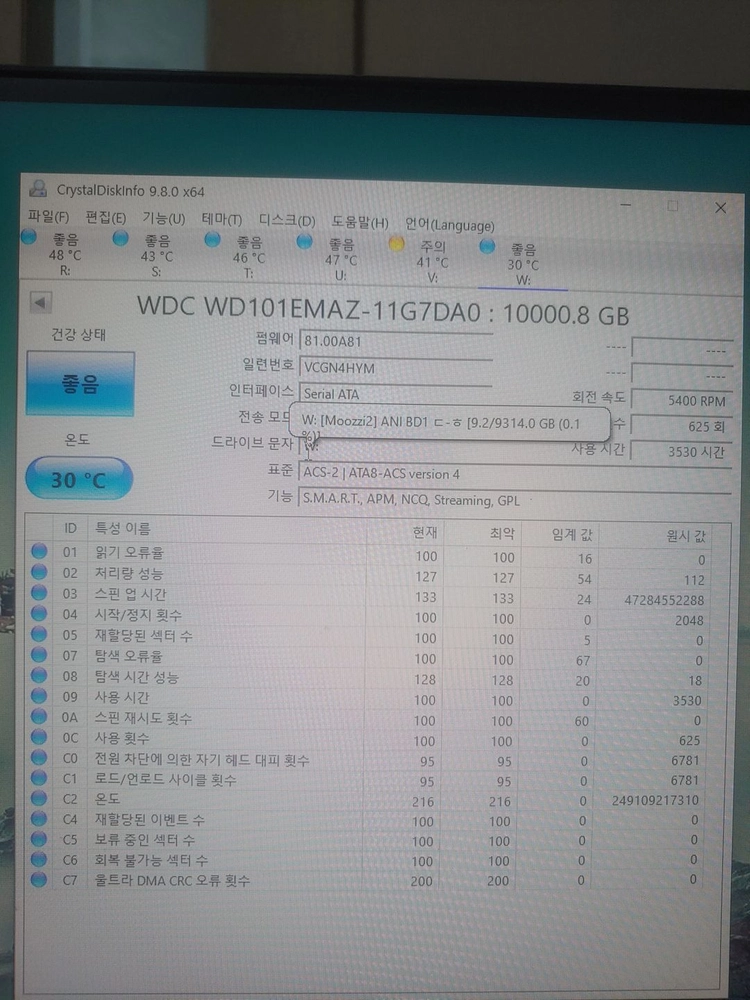Select raw value 2048 of 시작/정지 횟수

click(x=689, y=621)
